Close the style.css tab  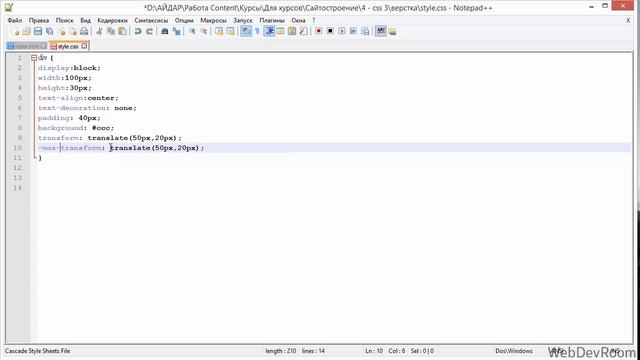tap(84, 46)
